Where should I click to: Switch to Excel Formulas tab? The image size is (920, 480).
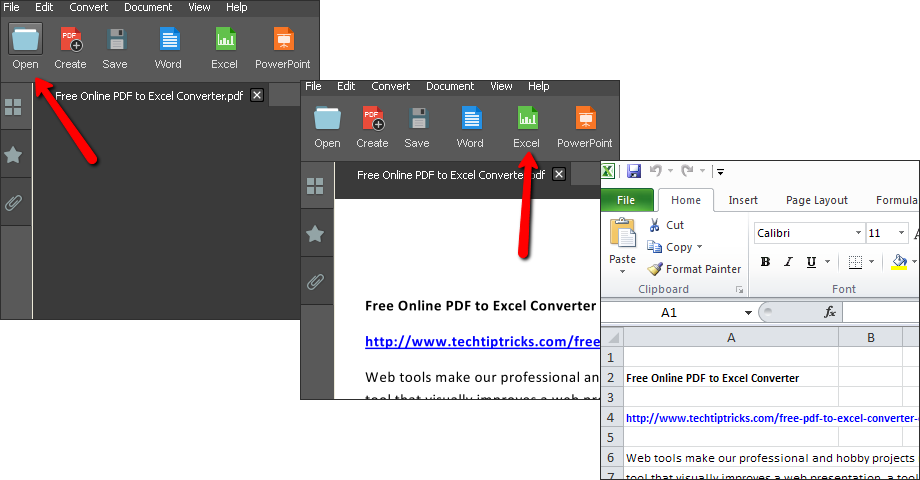(x=897, y=200)
